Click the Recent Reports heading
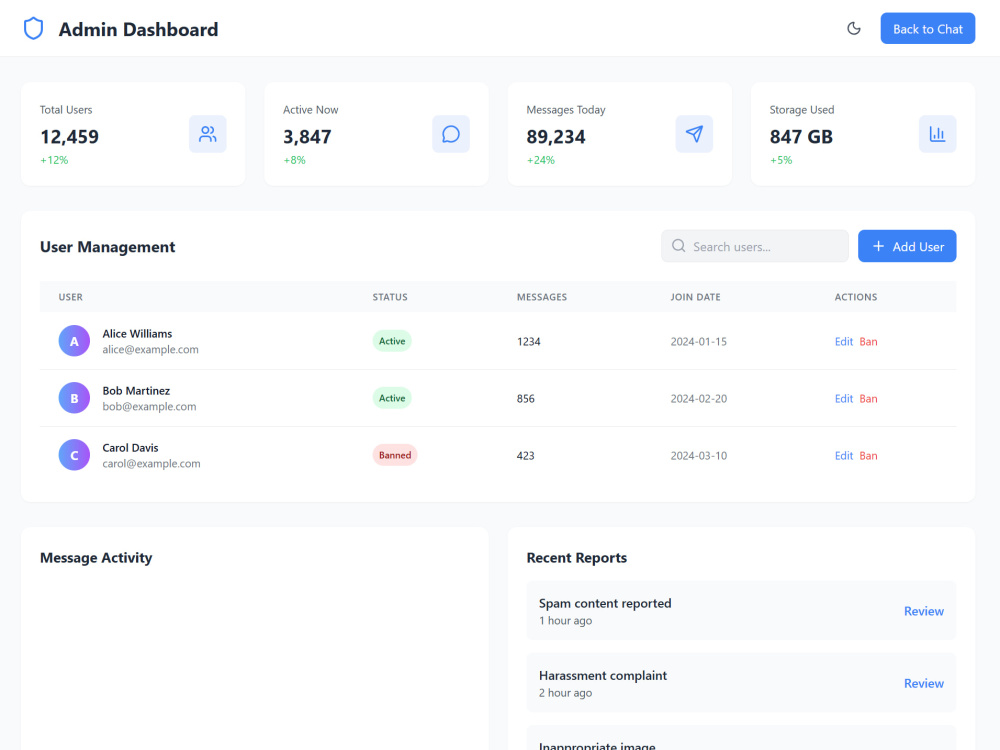 click(x=576, y=557)
